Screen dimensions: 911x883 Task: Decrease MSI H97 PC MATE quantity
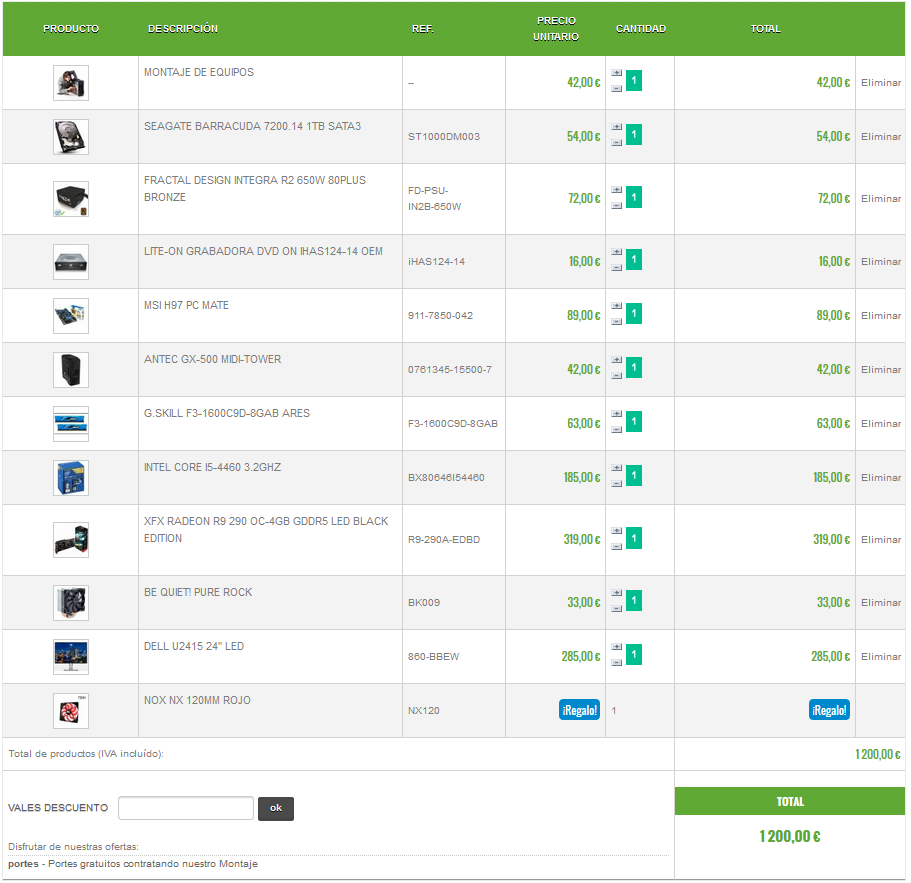coord(616,321)
